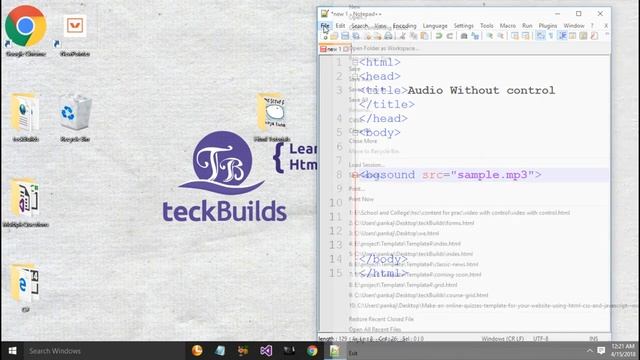
Task: Click the Find binoculars icon
Action: (x=464, y=36)
